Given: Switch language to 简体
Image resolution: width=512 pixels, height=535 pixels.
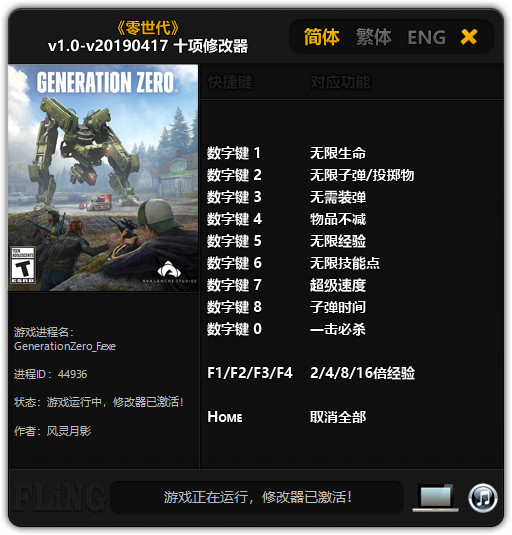Looking at the screenshot, I should 321,37.
